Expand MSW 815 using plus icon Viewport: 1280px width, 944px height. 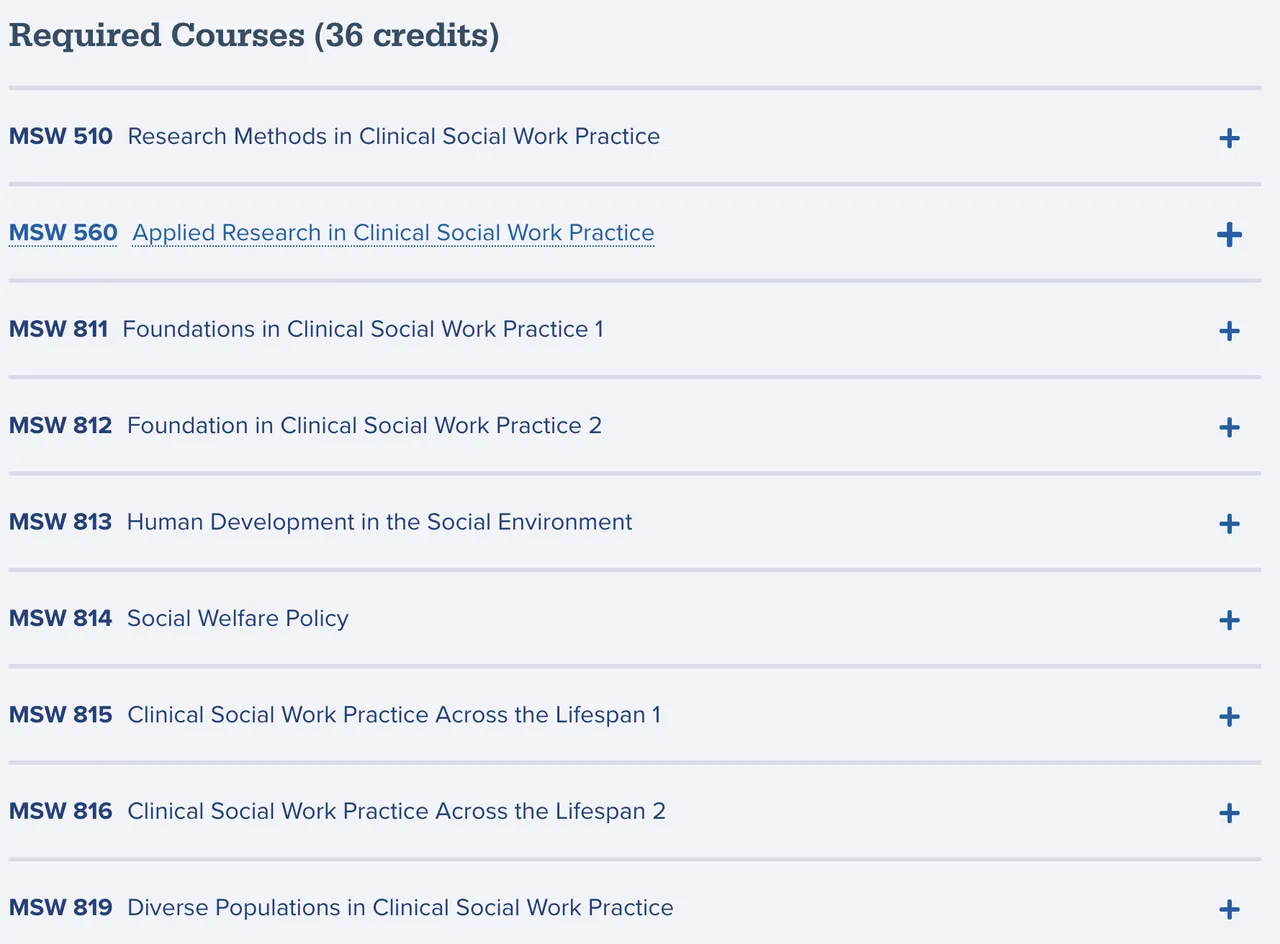click(x=1229, y=717)
